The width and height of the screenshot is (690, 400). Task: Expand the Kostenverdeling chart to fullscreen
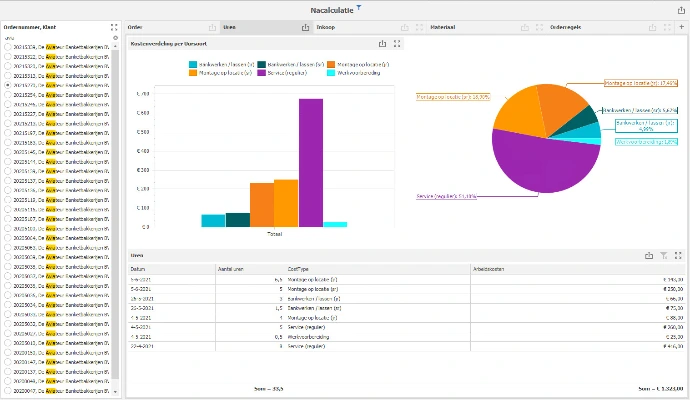coord(397,44)
